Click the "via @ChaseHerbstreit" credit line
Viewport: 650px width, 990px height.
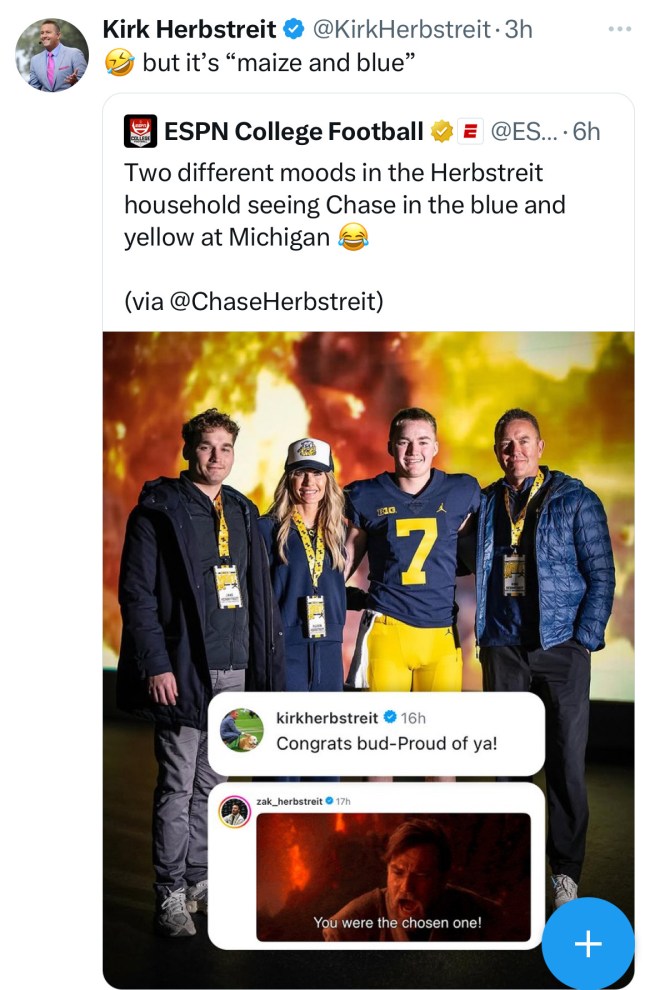(x=254, y=300)
